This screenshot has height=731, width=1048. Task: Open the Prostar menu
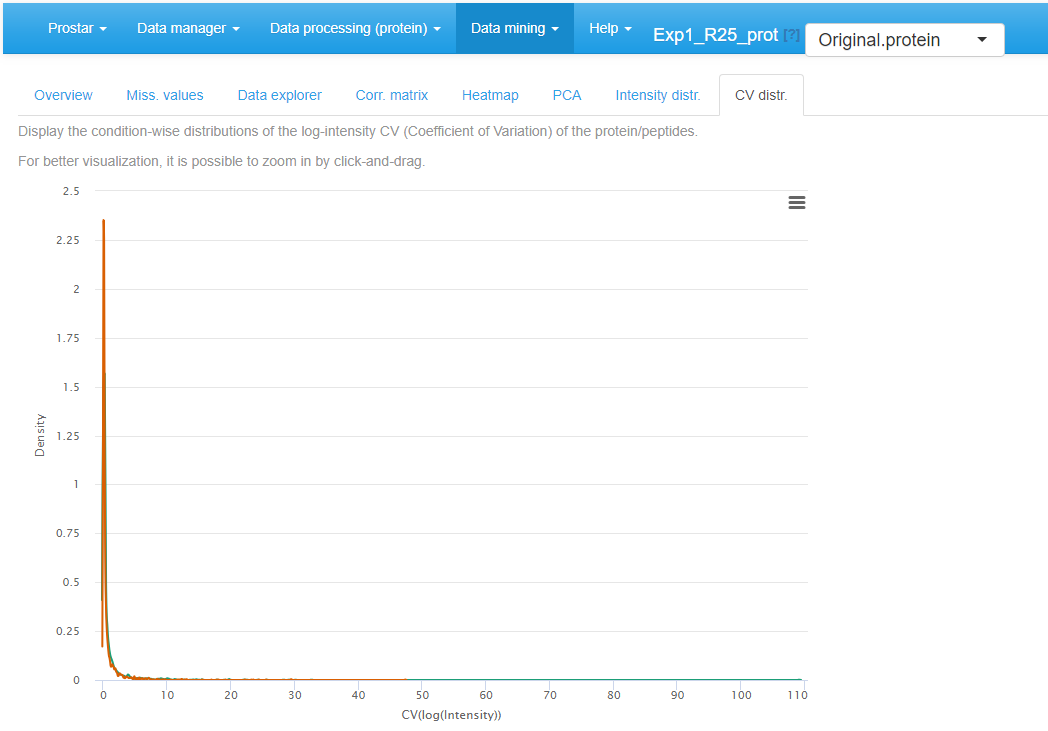(76, 28)
